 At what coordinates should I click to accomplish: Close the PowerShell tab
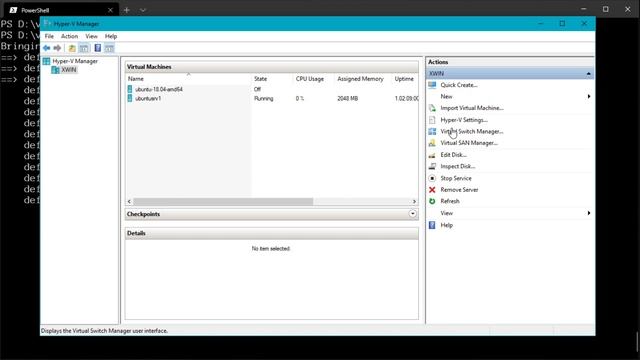tap(110, 10)
